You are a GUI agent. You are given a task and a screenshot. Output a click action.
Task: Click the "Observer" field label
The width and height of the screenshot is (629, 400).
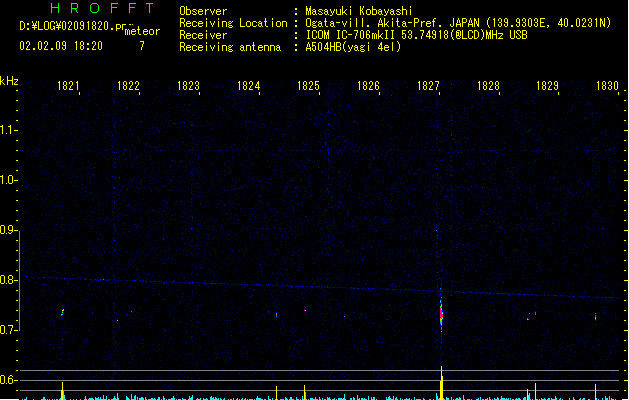click(203, 11)
